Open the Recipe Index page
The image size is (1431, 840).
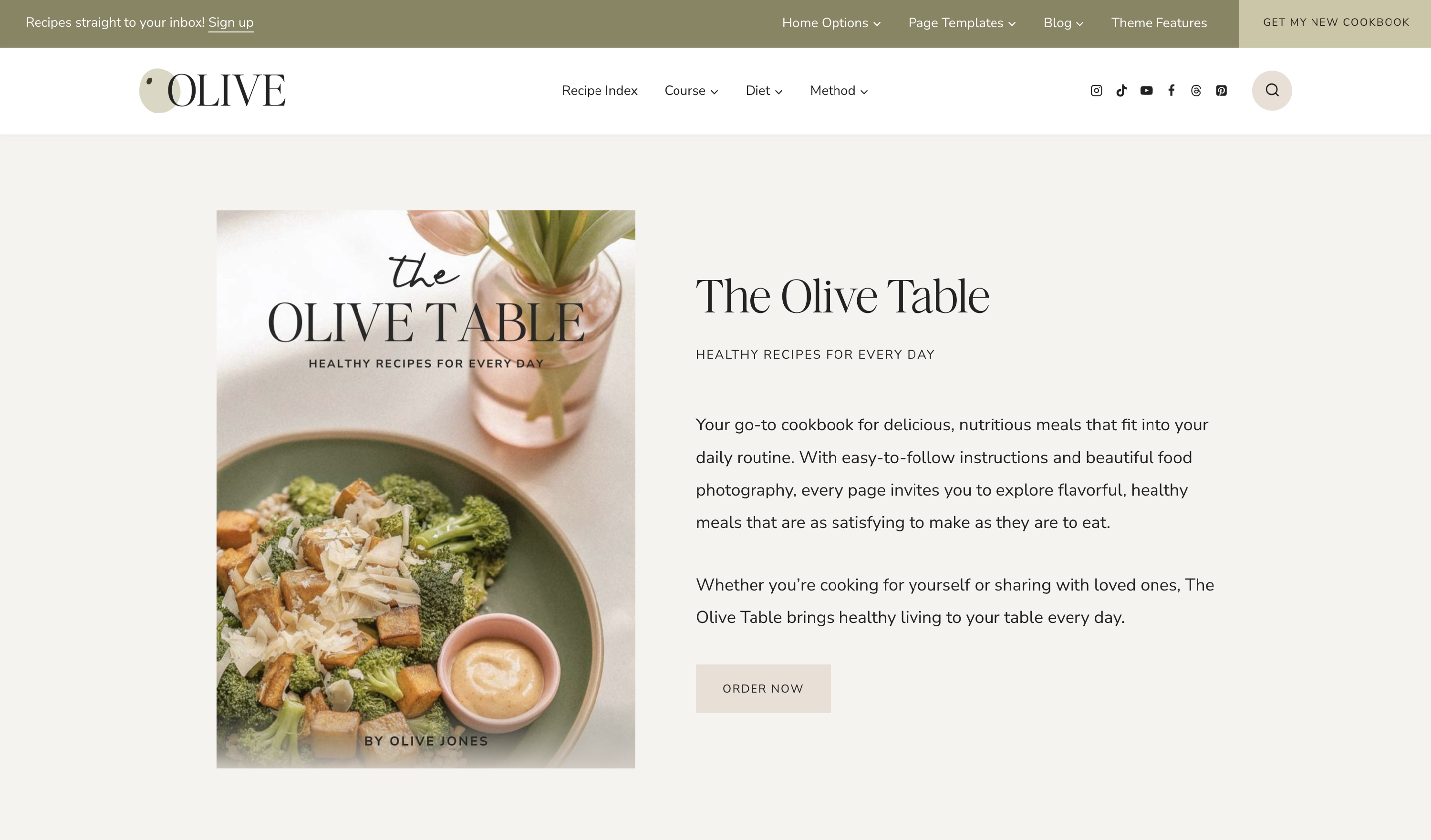pyautogui.click(x=600, y=91)
